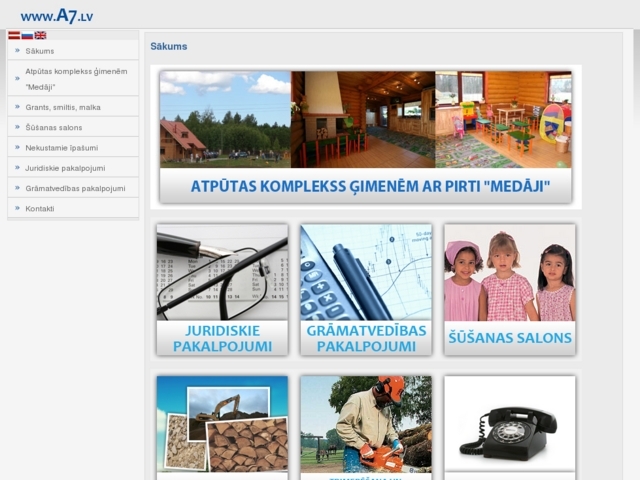Screen dimensions: 640x480
Task: Click the Sākums page heading
Action: click(x=169, y=47)
